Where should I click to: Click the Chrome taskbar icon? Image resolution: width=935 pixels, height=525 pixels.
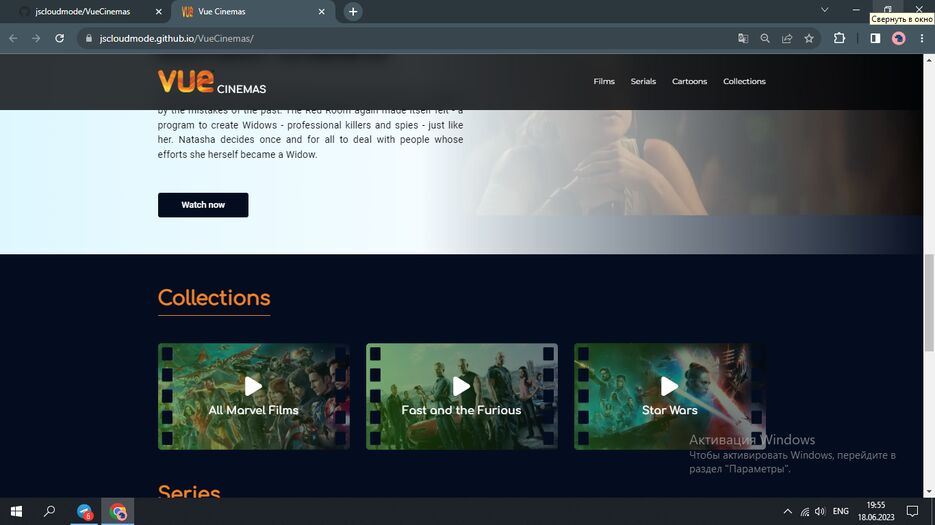[117, 511]
